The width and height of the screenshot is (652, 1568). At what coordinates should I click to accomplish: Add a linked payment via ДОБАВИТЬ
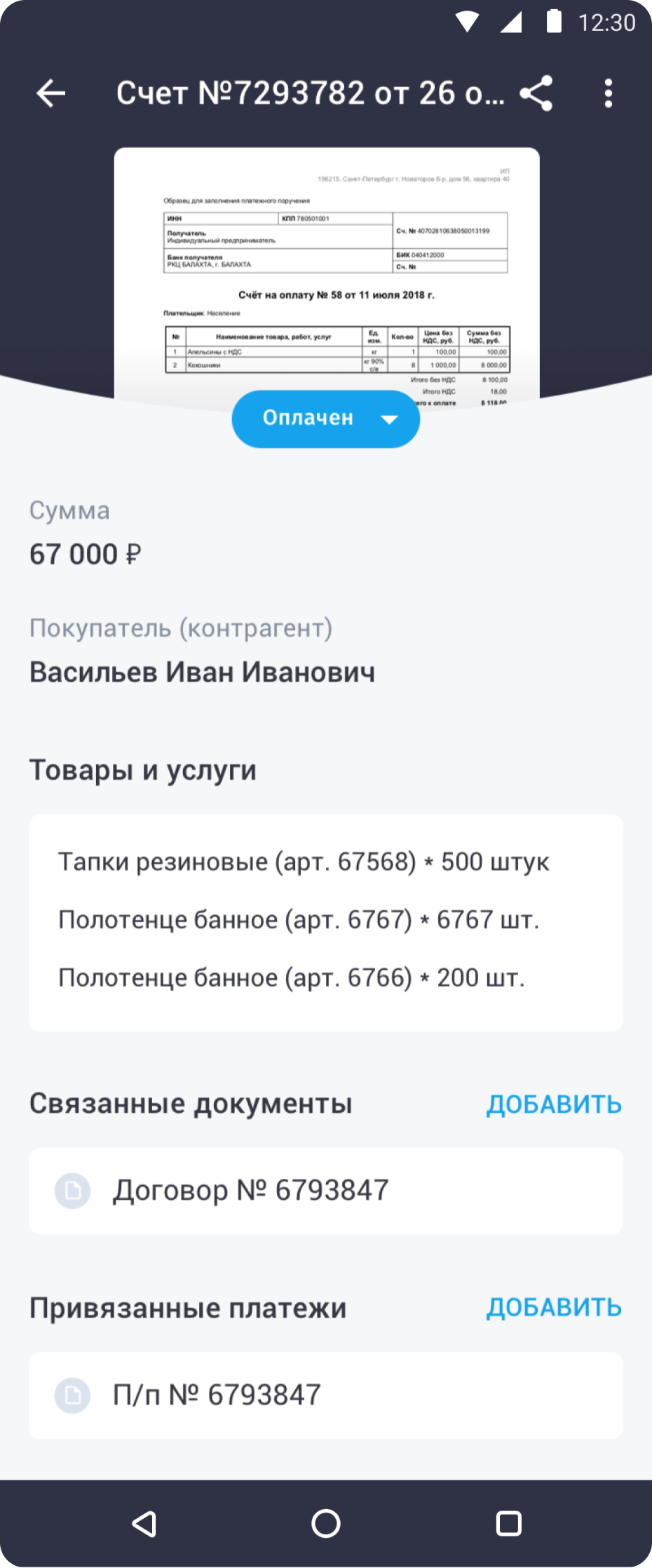click(554, 1308)
